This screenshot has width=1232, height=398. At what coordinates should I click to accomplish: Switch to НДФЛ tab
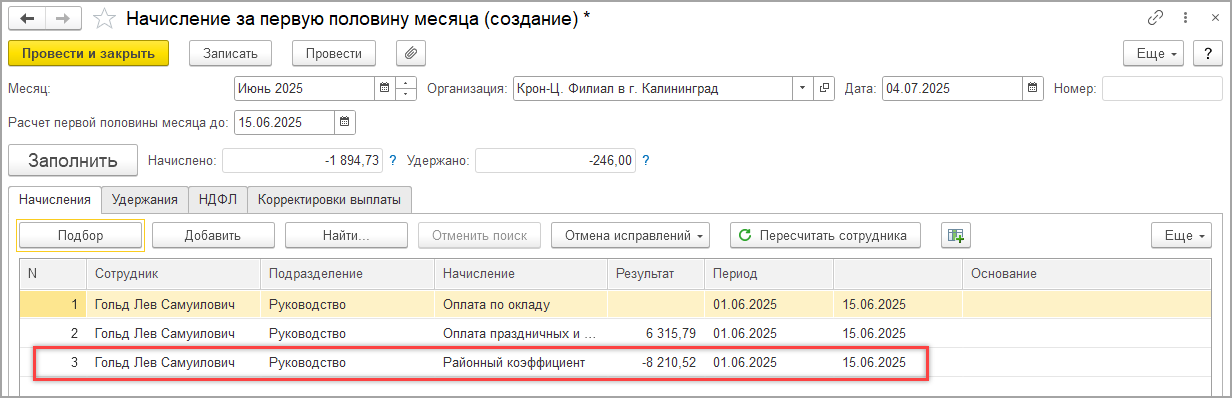pos(217,199)
